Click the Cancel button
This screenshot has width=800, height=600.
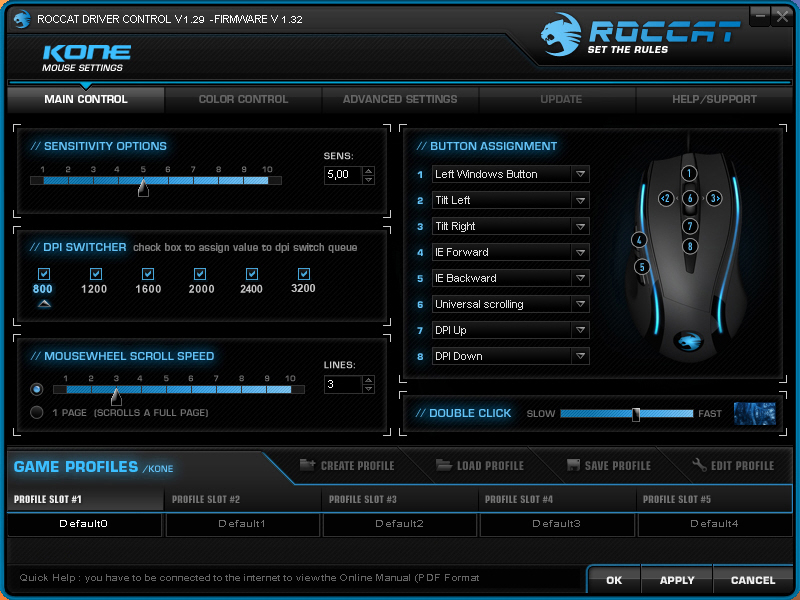tap(753, 580)
